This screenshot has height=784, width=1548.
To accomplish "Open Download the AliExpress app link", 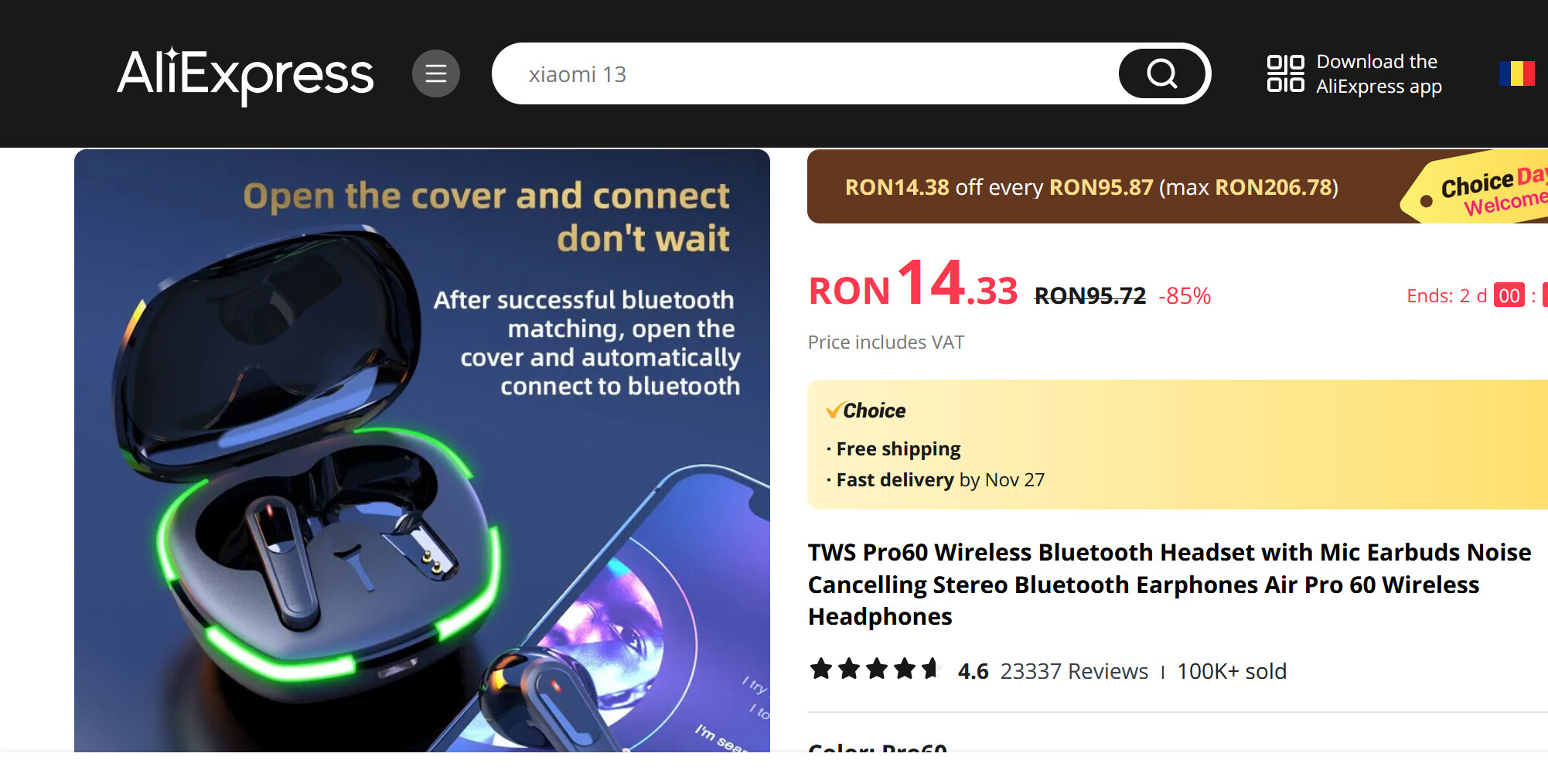I will [1379, 73].
